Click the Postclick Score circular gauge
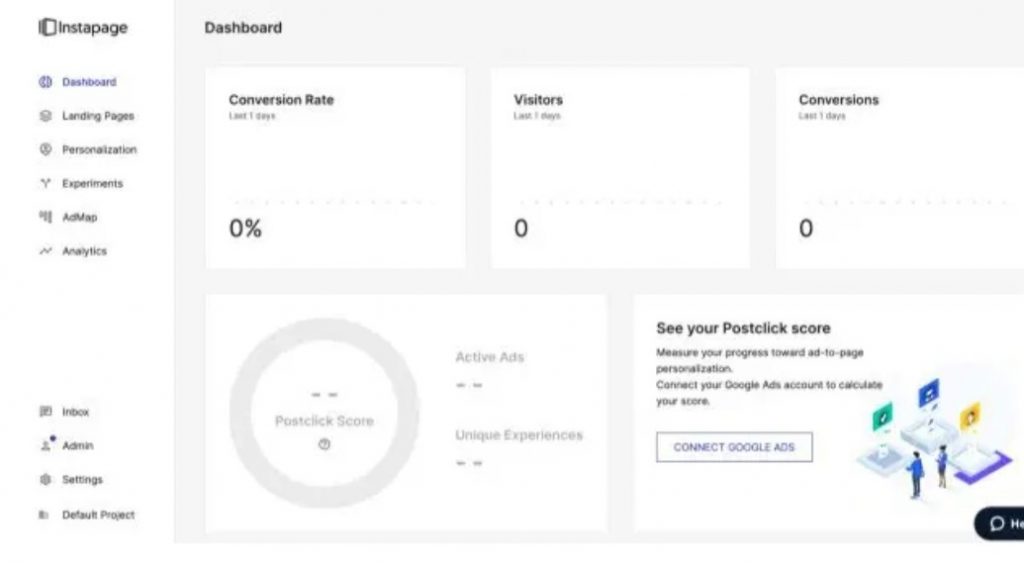 click(x=324, y=413)
